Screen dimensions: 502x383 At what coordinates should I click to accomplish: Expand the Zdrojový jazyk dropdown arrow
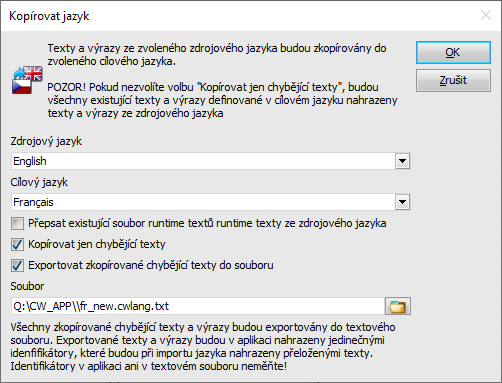(402, 161)
